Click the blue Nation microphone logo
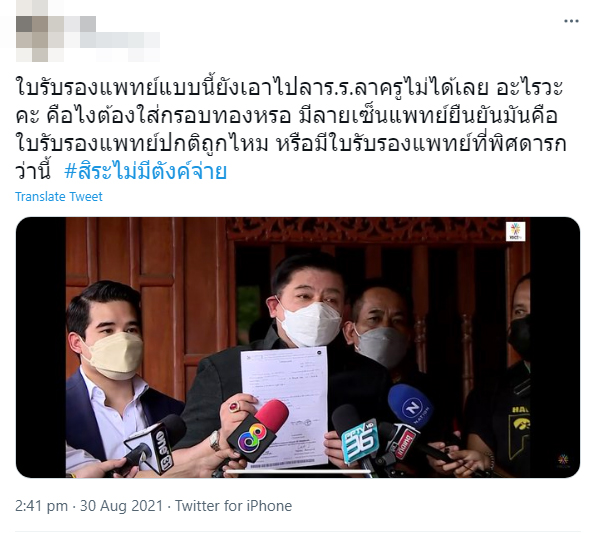The height and width of the screenshot is (533, 595). [412, 408]
